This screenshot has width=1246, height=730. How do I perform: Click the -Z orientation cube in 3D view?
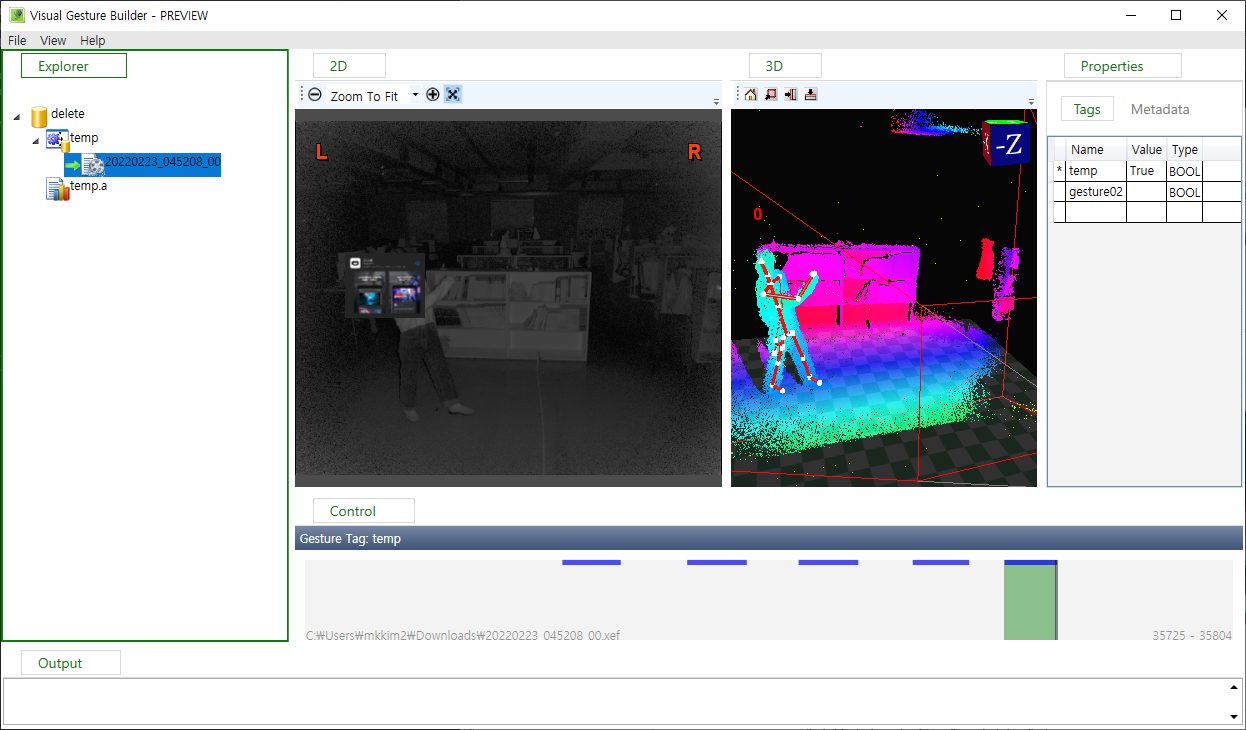[x=1007, y=145]
